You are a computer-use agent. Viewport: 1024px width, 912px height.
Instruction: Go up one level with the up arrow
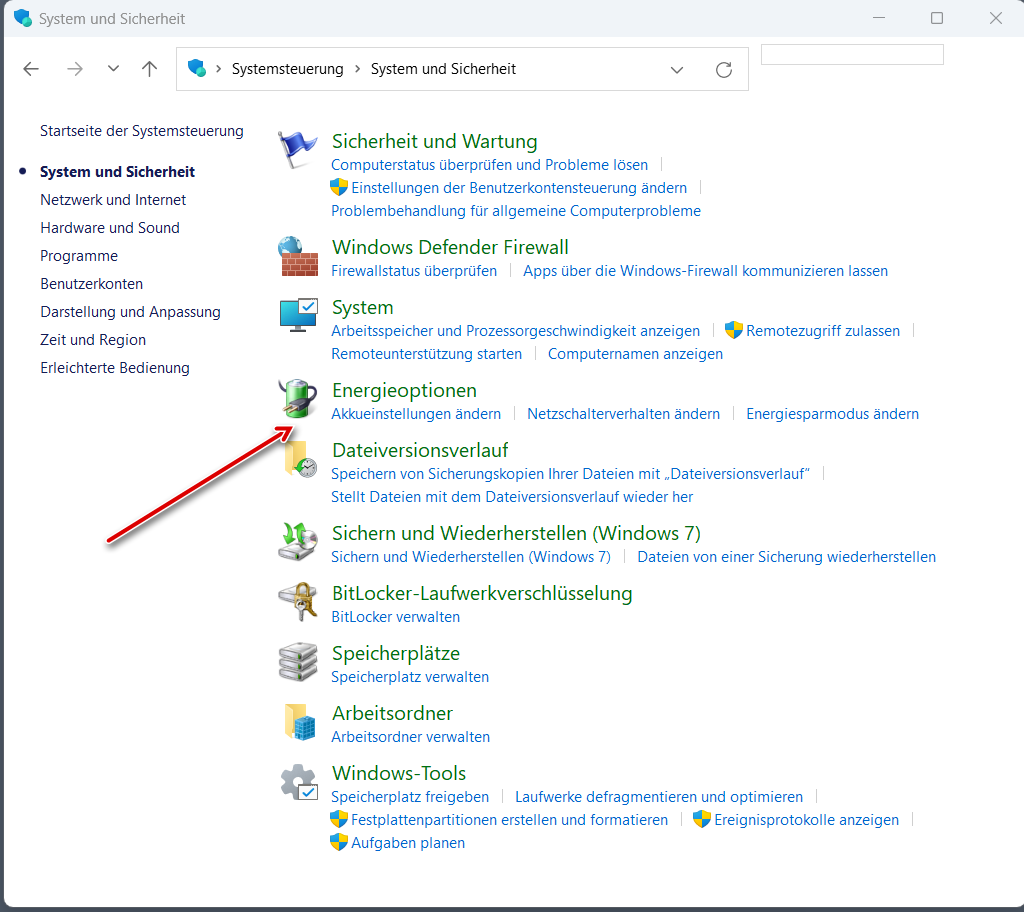(150, 69)
